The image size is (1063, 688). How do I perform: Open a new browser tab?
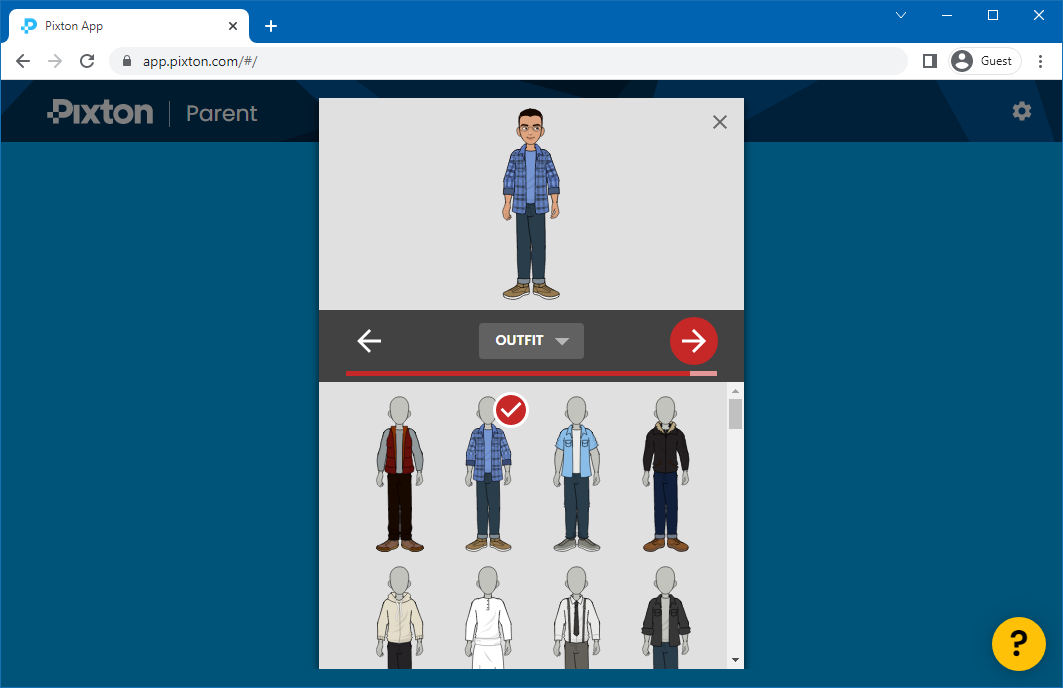pyautogui.click(x=271, y=25)
